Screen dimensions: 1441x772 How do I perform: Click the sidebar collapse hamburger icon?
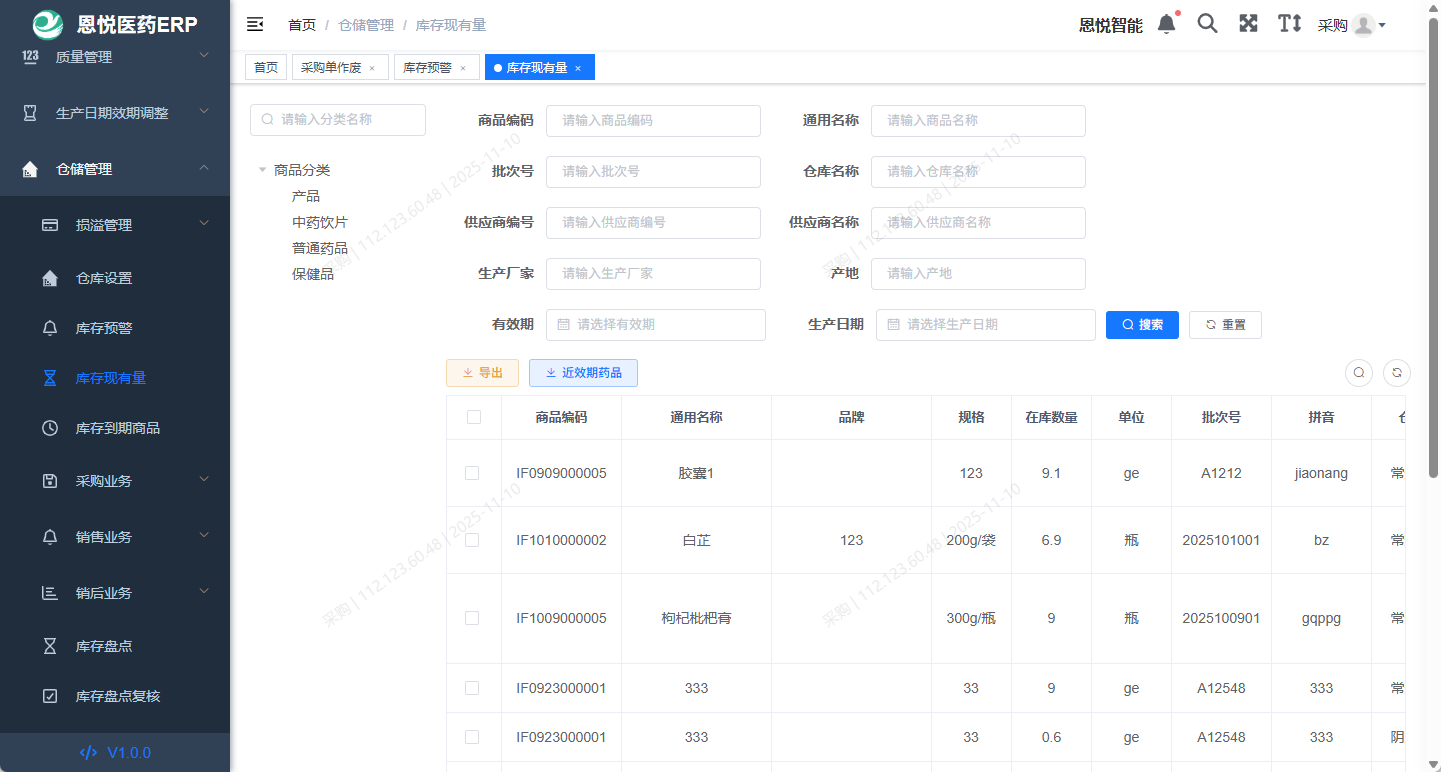(x=255, y=23)
